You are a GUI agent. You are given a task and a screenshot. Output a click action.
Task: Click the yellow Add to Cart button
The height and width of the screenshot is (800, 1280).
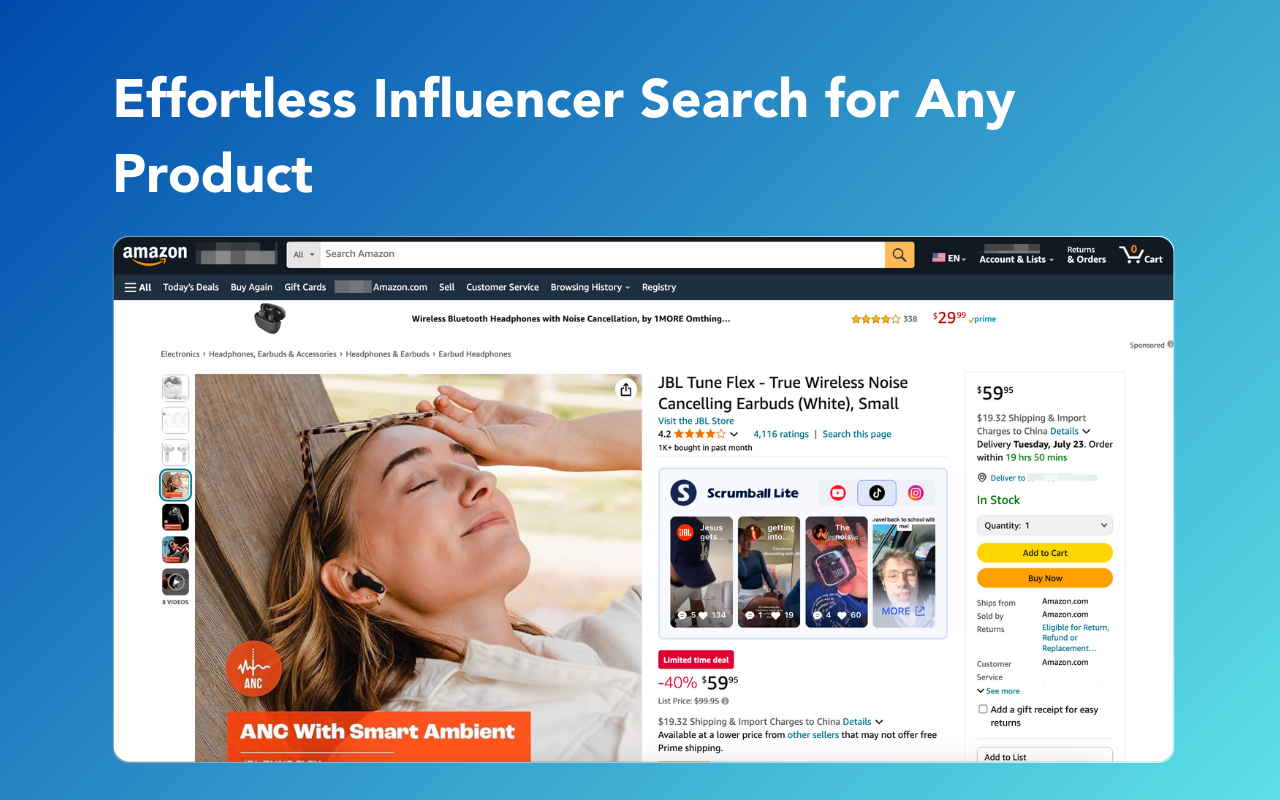(1044, 553)
